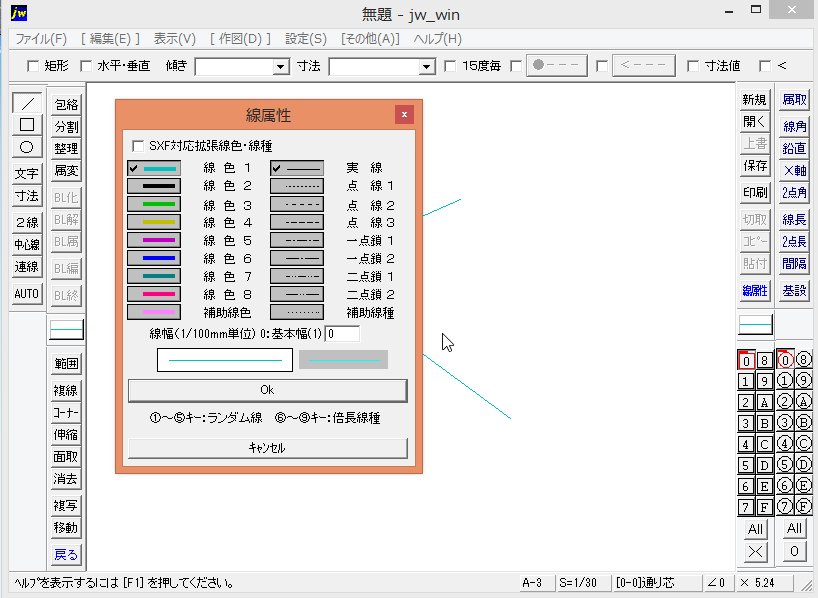Select layer group button ⑧
The width and height of the screenshot is (818, 598).
pos(803,360)
